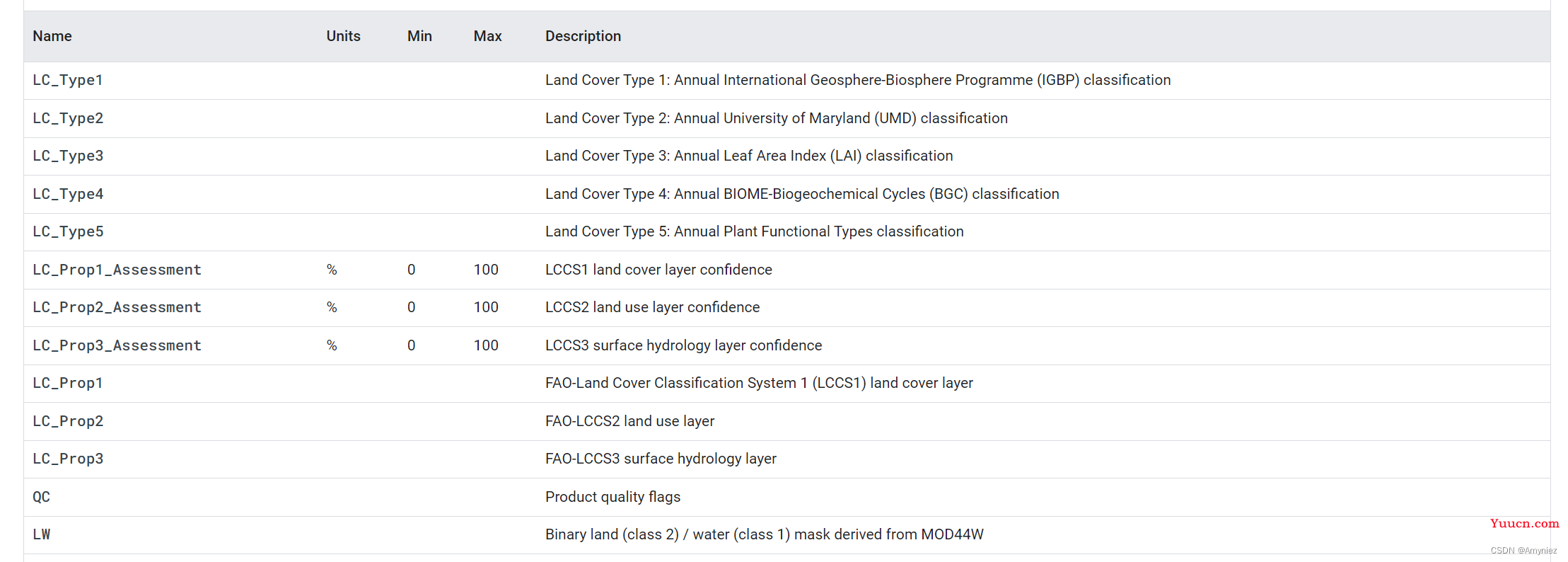Select the LC_Prop2 band name
1568x562 pixels.
(x=68, y=421)
